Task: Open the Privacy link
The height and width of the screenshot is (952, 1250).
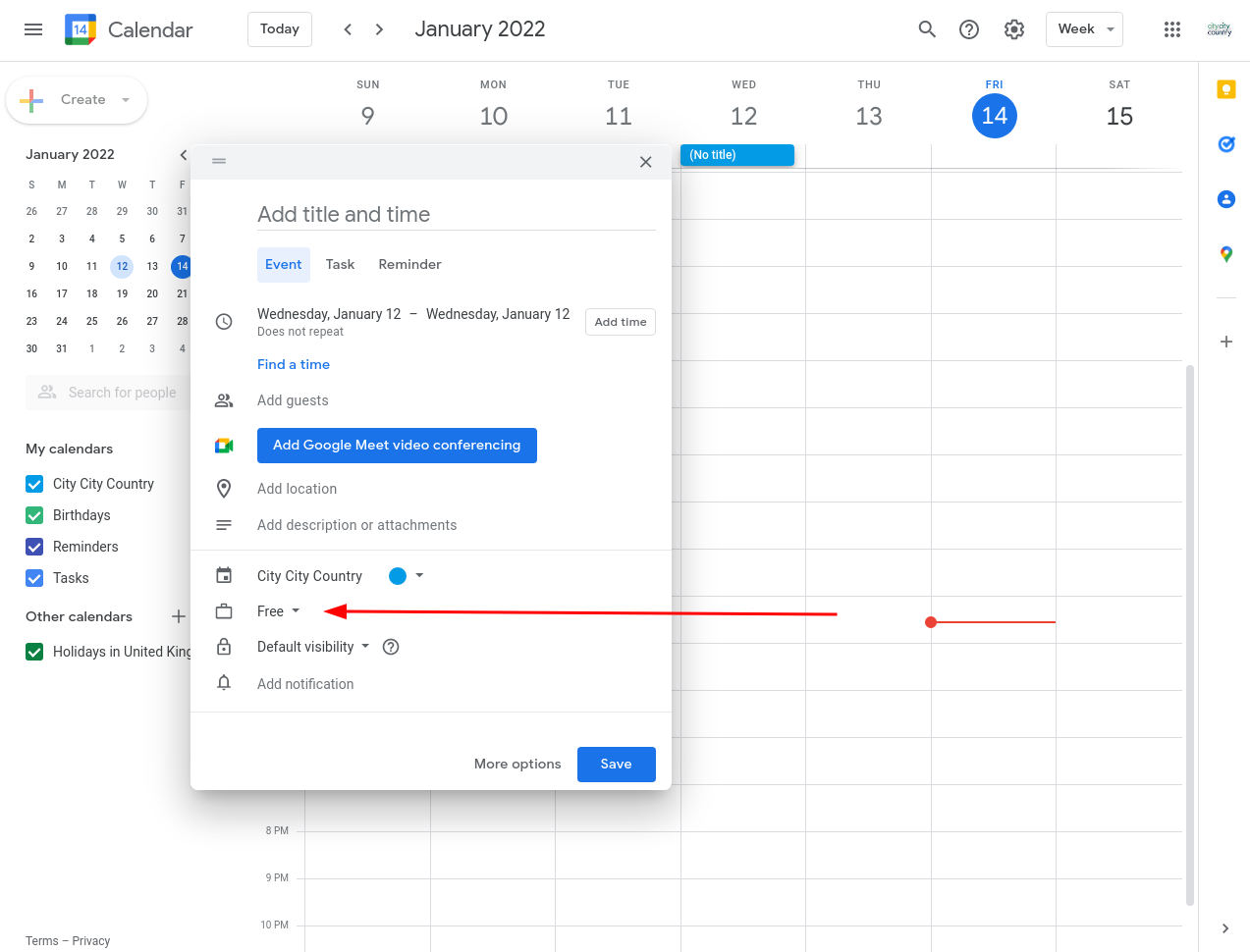Action: point(91,941)
